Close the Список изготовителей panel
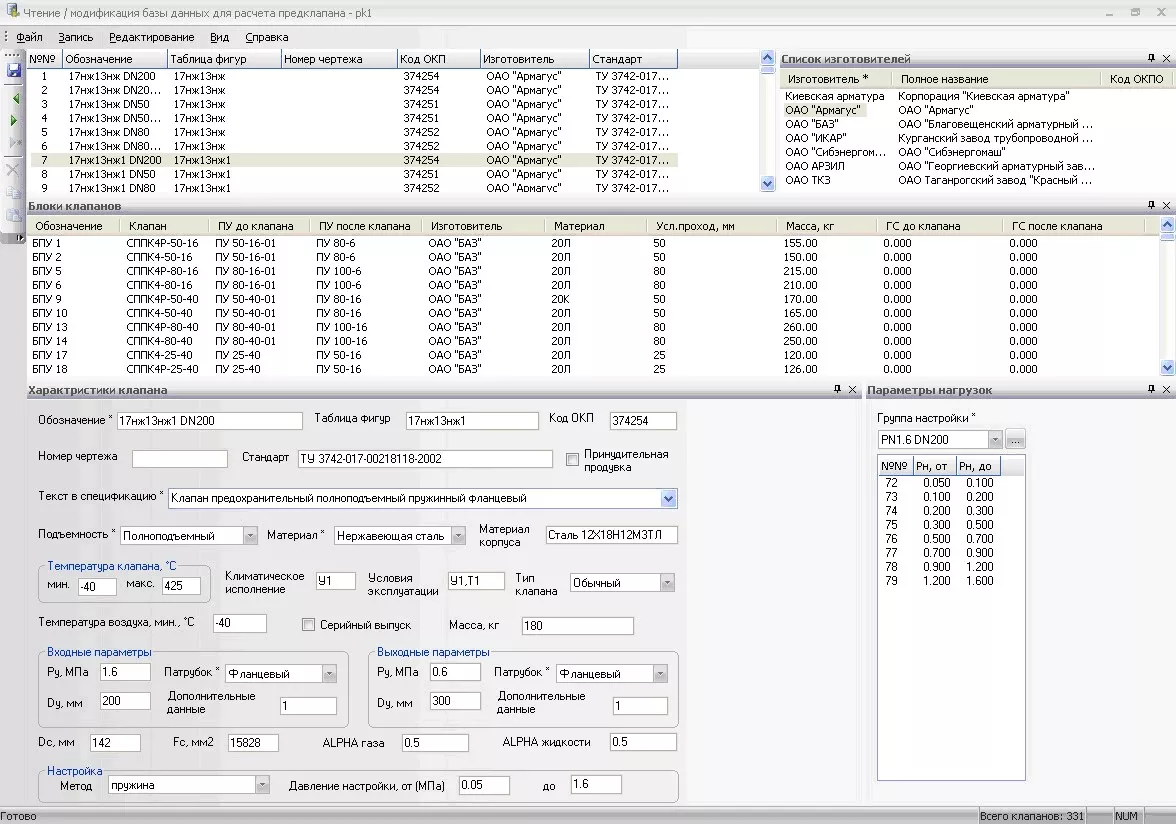The width and height of the screenshot is (1176, 824). [1166, 59]
